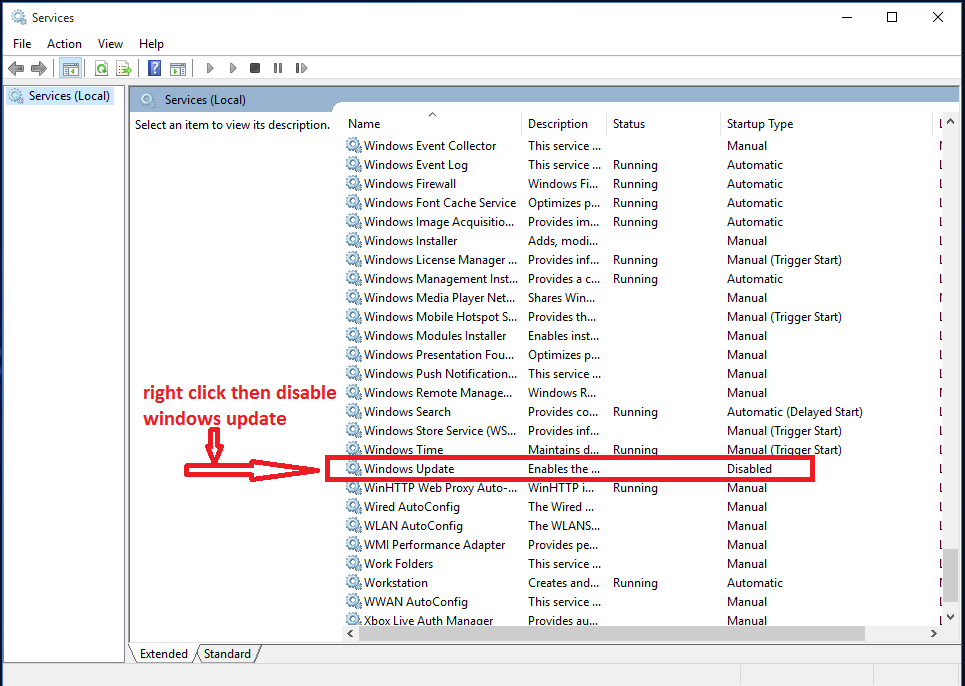
Task: Click the Refresh toolbar icon
Action: tap(102, 68)
